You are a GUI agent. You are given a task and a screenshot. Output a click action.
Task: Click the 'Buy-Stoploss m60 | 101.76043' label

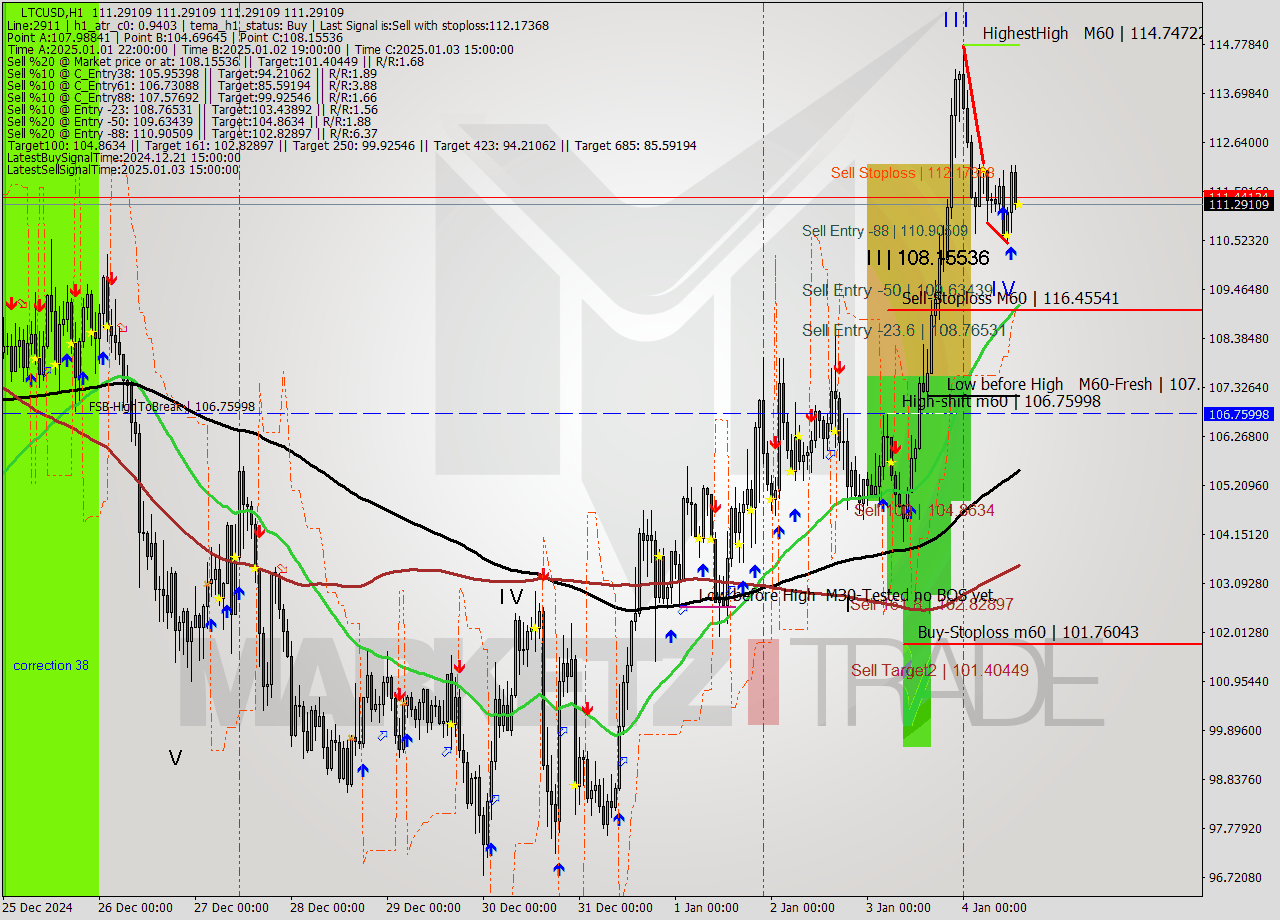(x=1028, y=633)
